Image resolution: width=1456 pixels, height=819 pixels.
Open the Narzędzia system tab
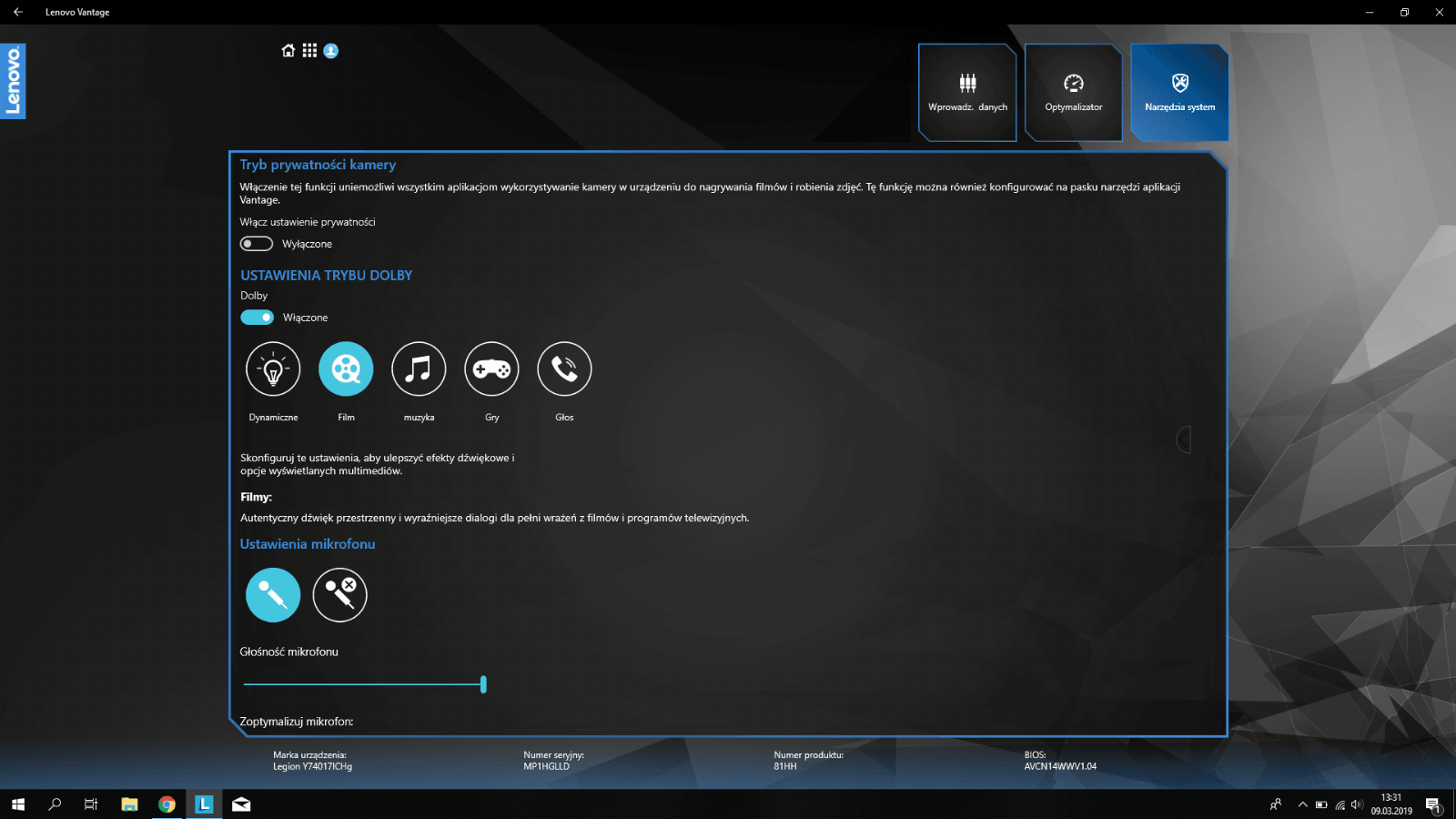point(1180,93)
